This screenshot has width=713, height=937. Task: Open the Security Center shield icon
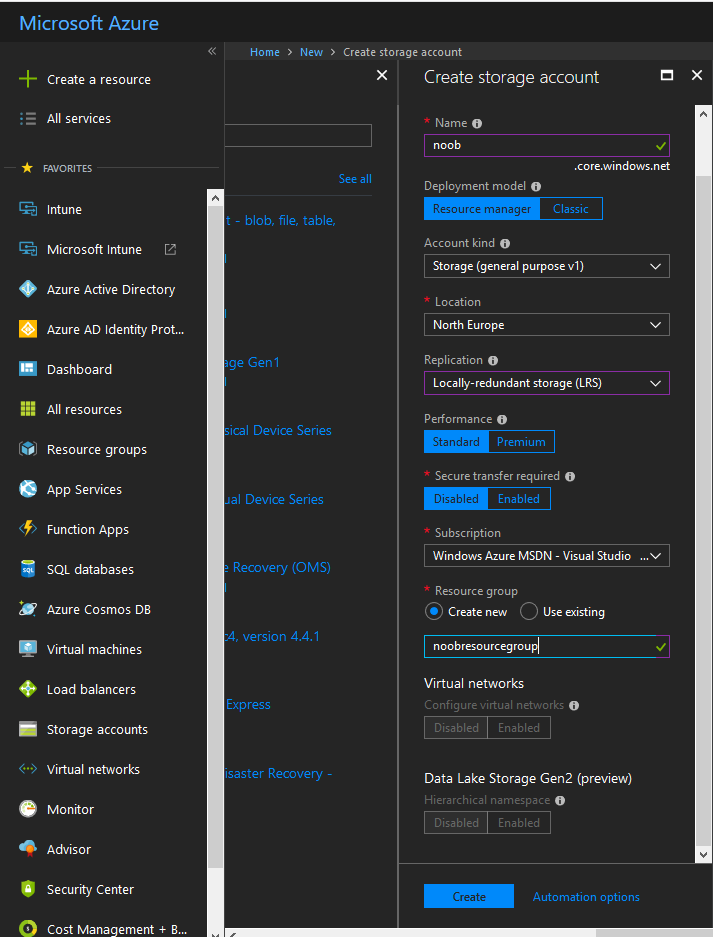(x=27, y=889)
